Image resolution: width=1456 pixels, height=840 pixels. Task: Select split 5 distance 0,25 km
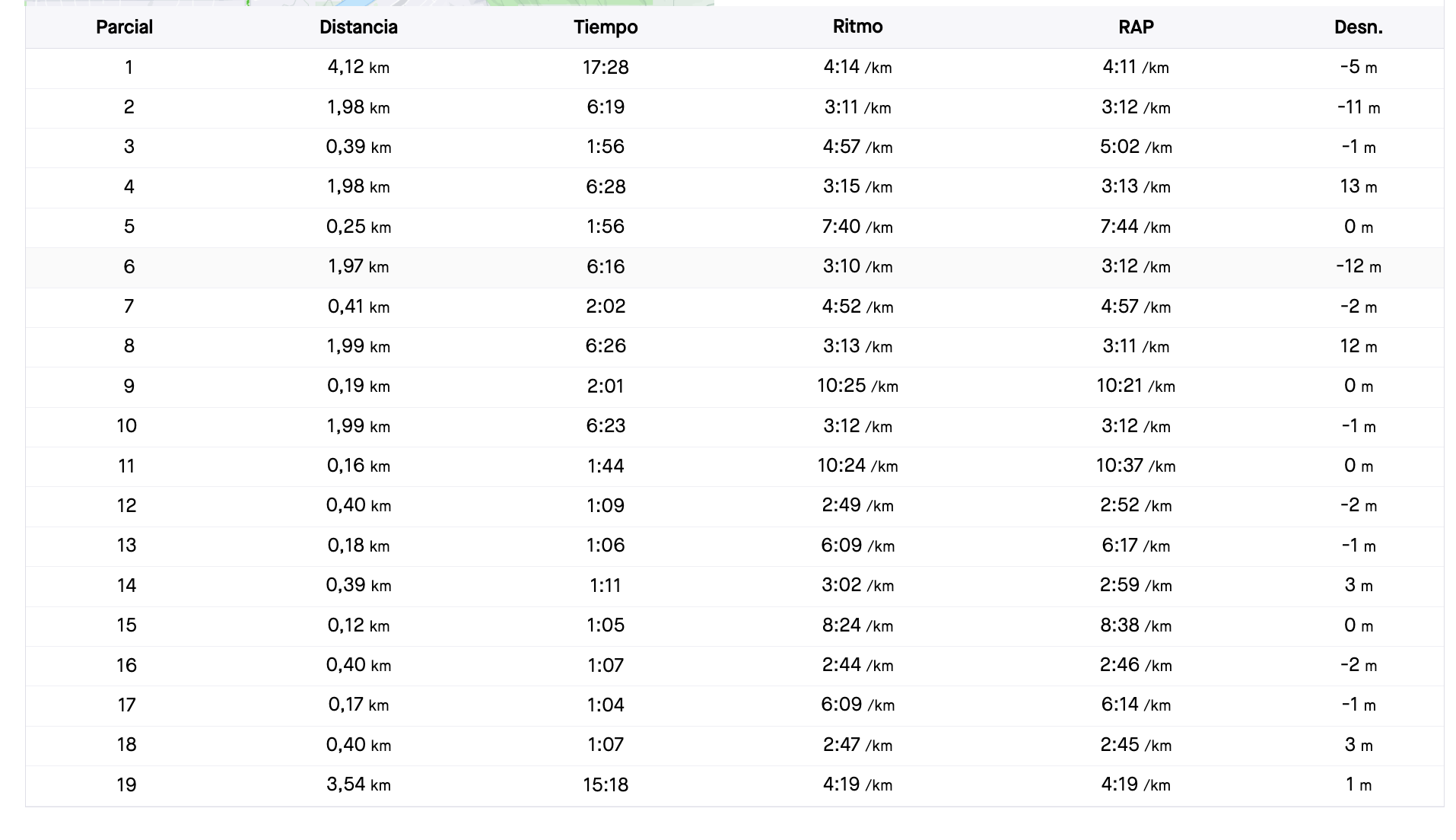pyautogui.click(x=358, y=227)
